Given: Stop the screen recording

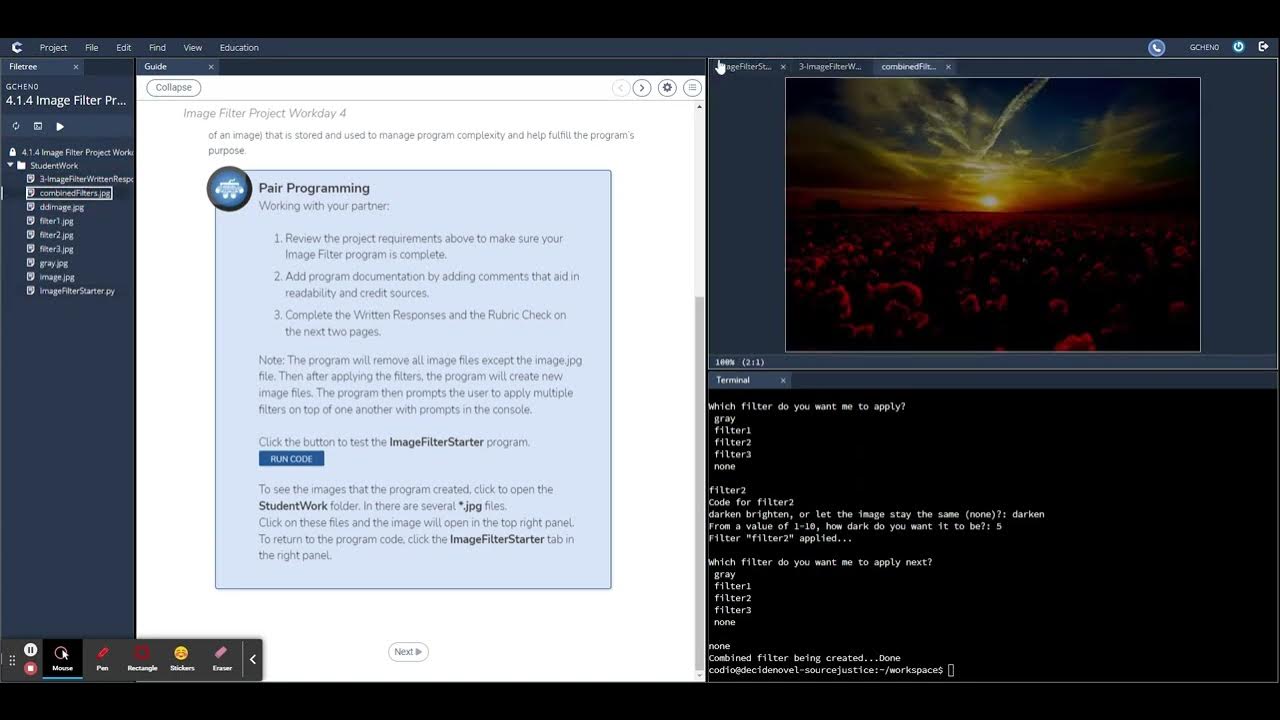Looking at the screenshot, I should (x=31, y=668).
